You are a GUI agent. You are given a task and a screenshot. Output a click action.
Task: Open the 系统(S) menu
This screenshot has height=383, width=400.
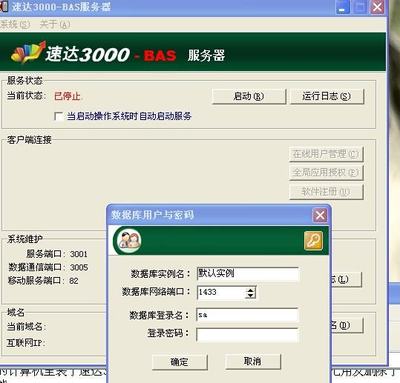click(15, 24)
